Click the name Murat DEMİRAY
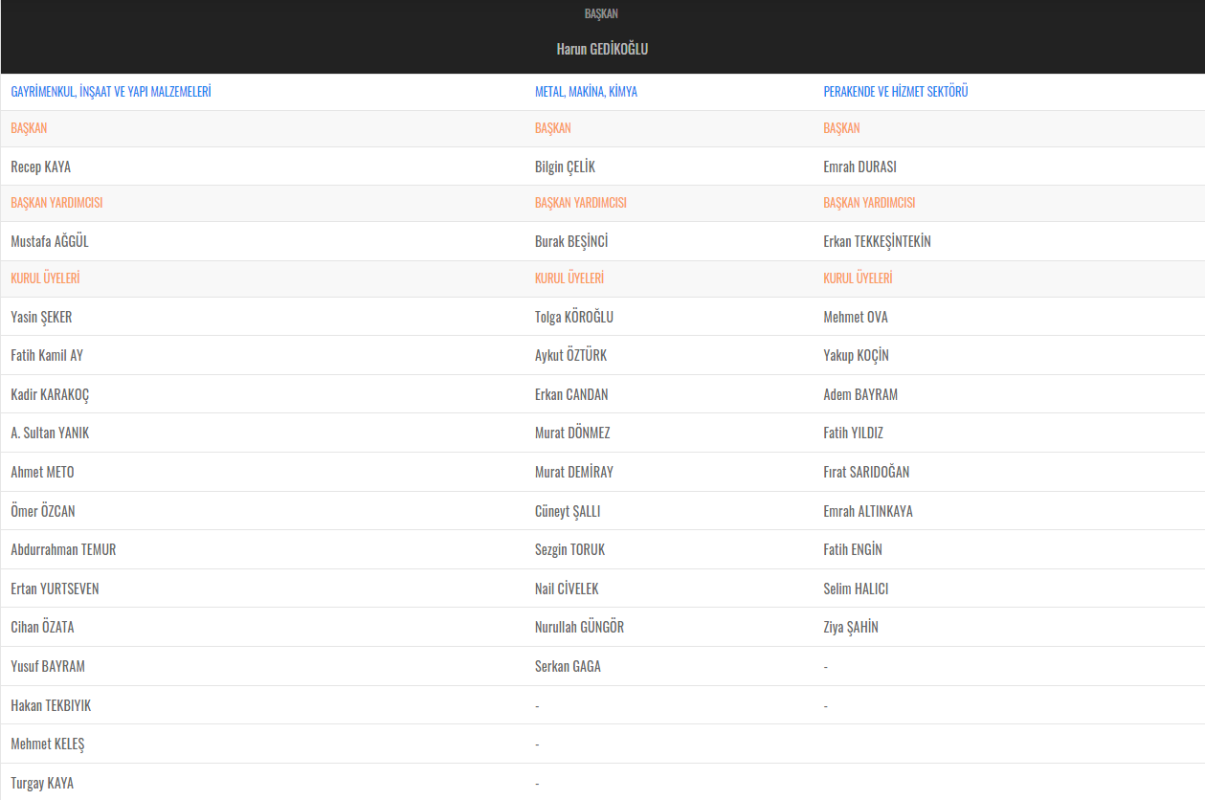Screen dimensions: 1205x800 click(x=574, y=472)
